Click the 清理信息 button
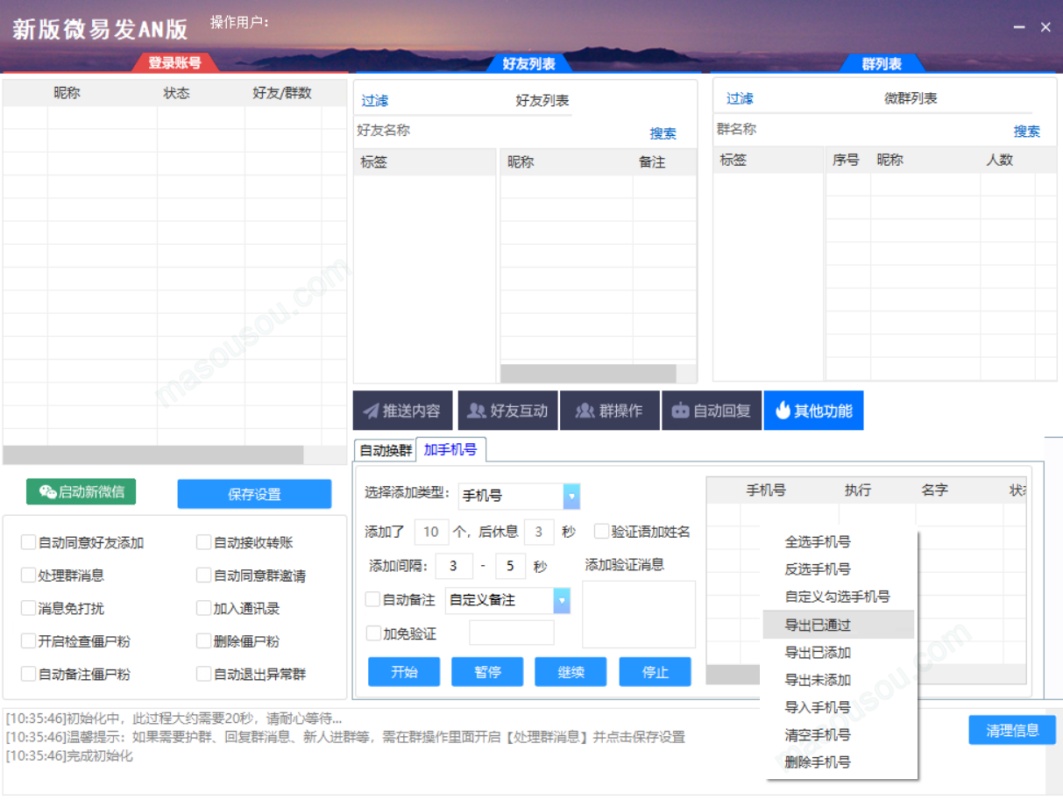The image size is (1063, 800). (x=1012, y=730)
